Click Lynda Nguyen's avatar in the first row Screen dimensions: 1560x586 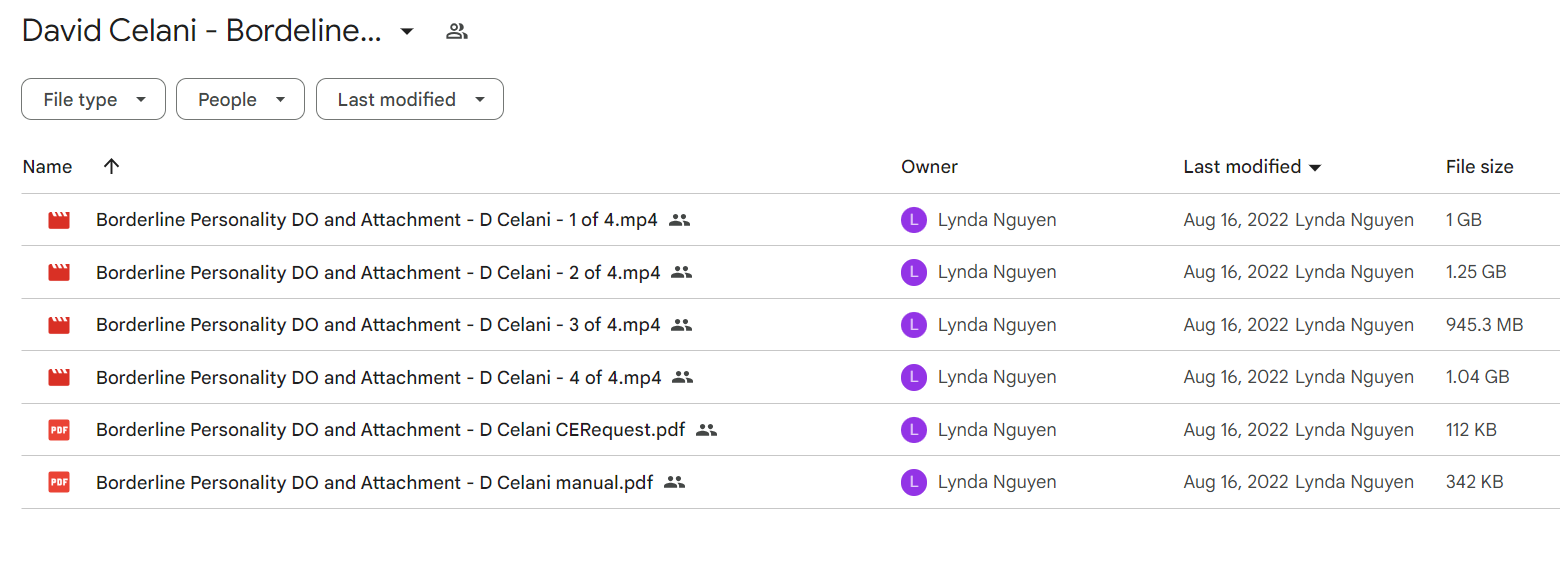pos(913,220)
